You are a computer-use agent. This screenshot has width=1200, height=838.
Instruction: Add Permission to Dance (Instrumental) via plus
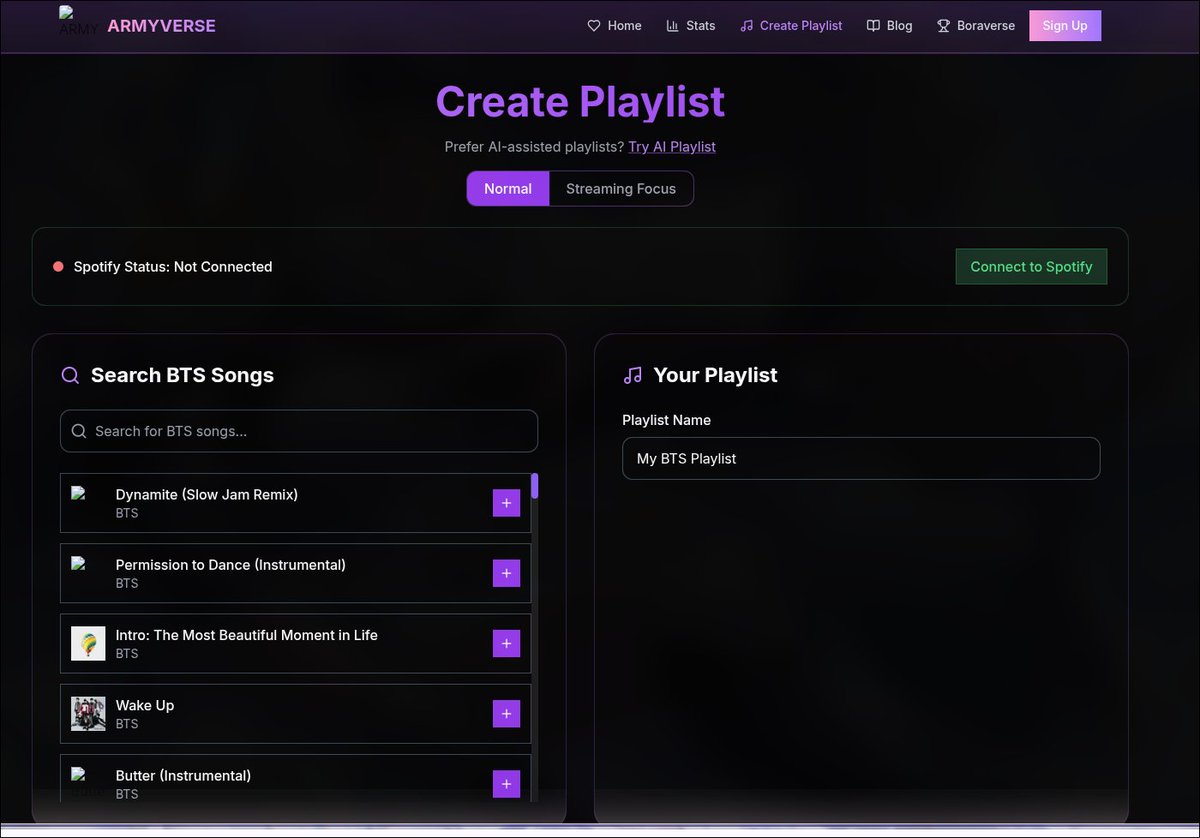coord(506,573)
